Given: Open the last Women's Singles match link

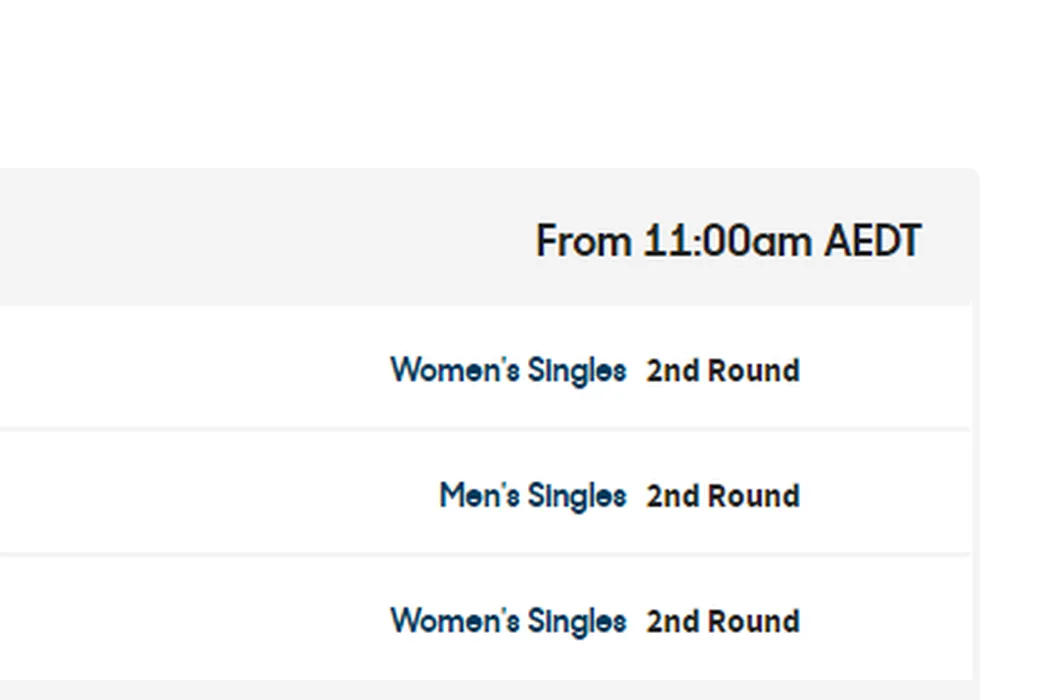Looking at the screenshot, I should [x=508, y=621].
